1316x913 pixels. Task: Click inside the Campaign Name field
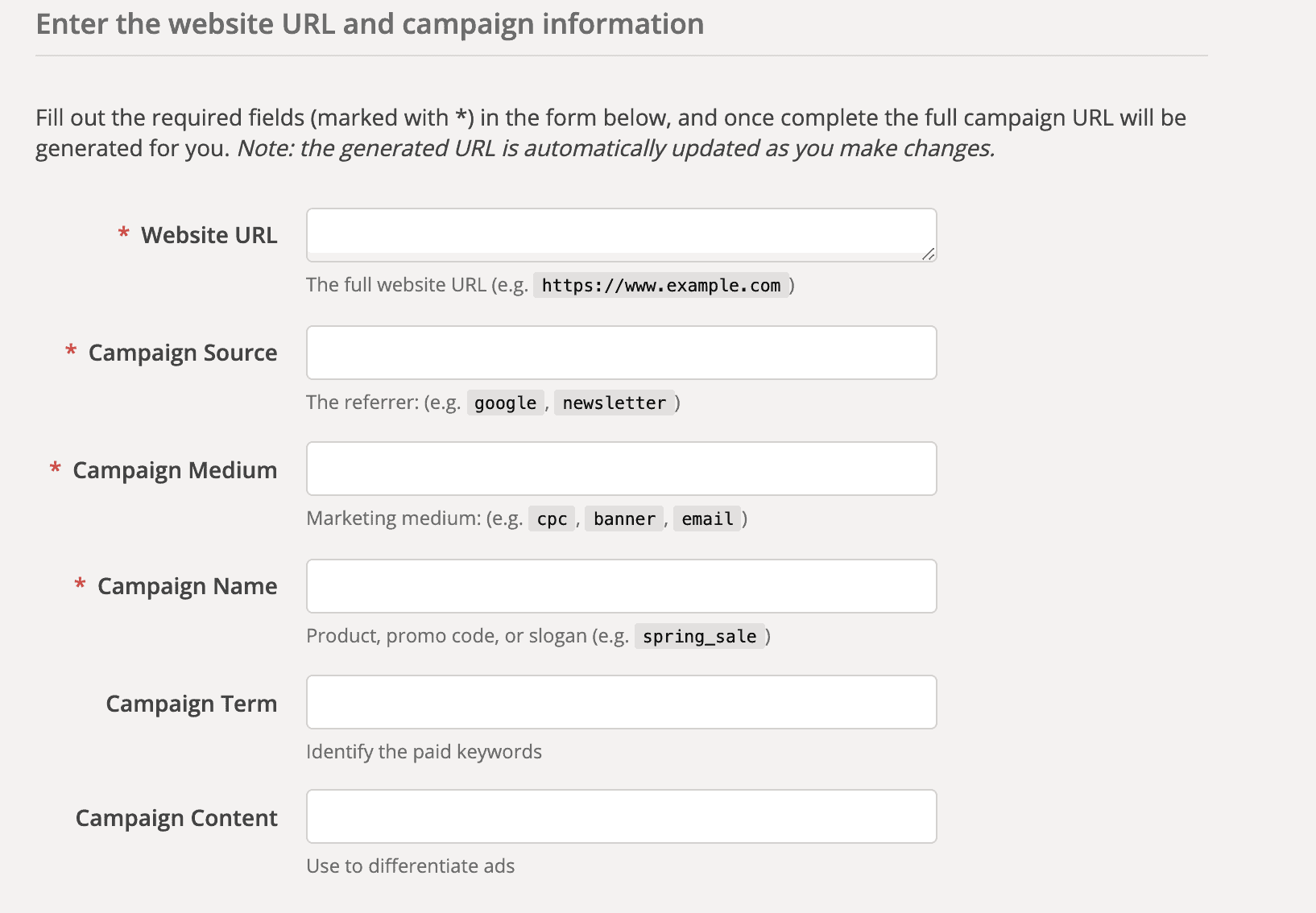point(620,585)
